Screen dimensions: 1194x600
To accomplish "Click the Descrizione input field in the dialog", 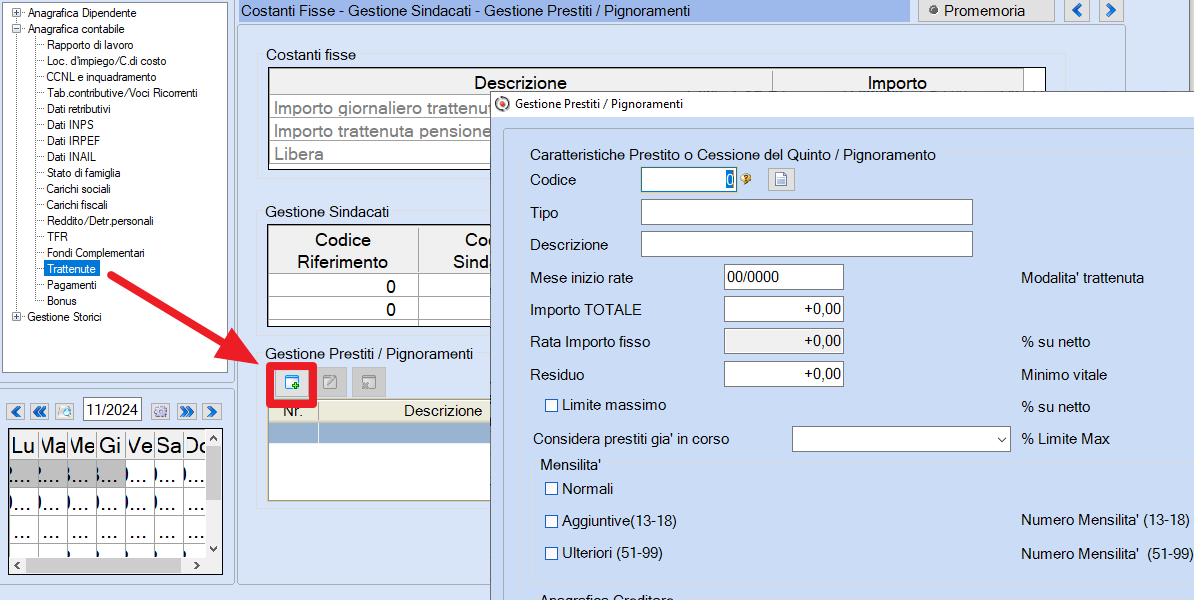I will (x=806, y=244).
